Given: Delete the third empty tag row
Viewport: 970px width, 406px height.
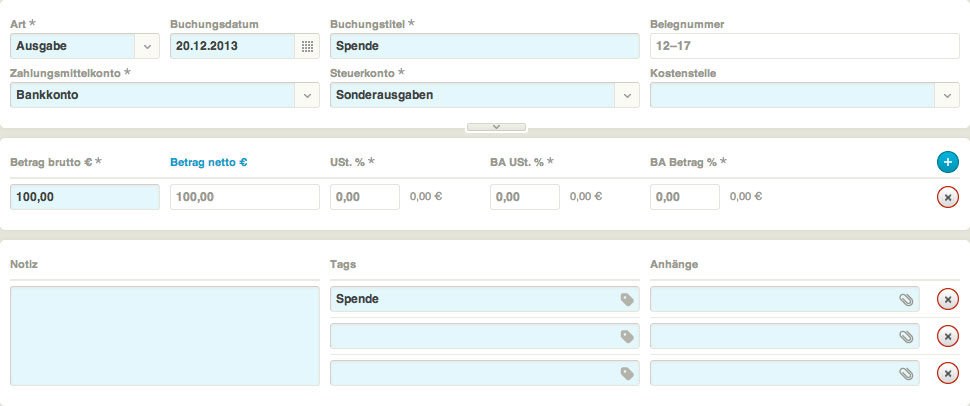Looking at the screenshot, I should [x=947, y=373].
